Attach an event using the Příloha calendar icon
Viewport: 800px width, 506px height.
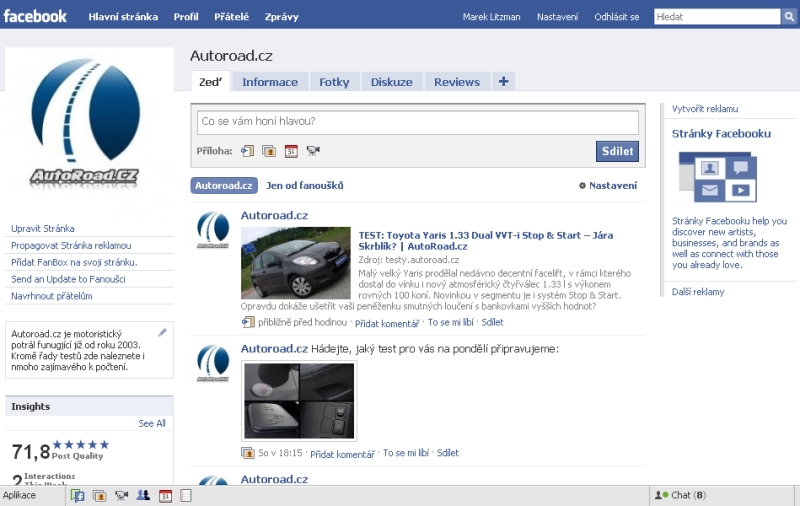click(291, 151)
